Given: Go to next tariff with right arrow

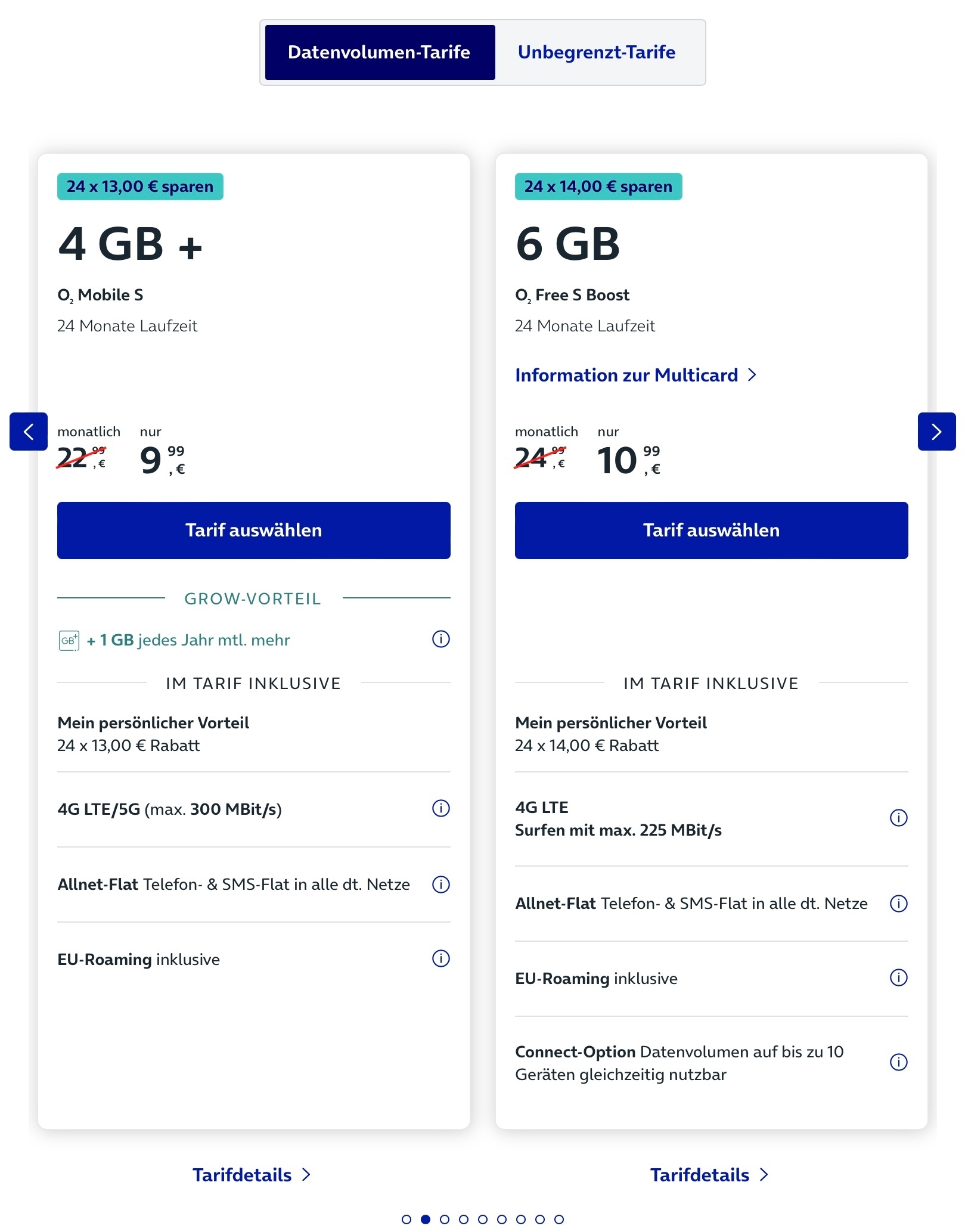Looking at the screenshot, I should (x=936, y=432).
